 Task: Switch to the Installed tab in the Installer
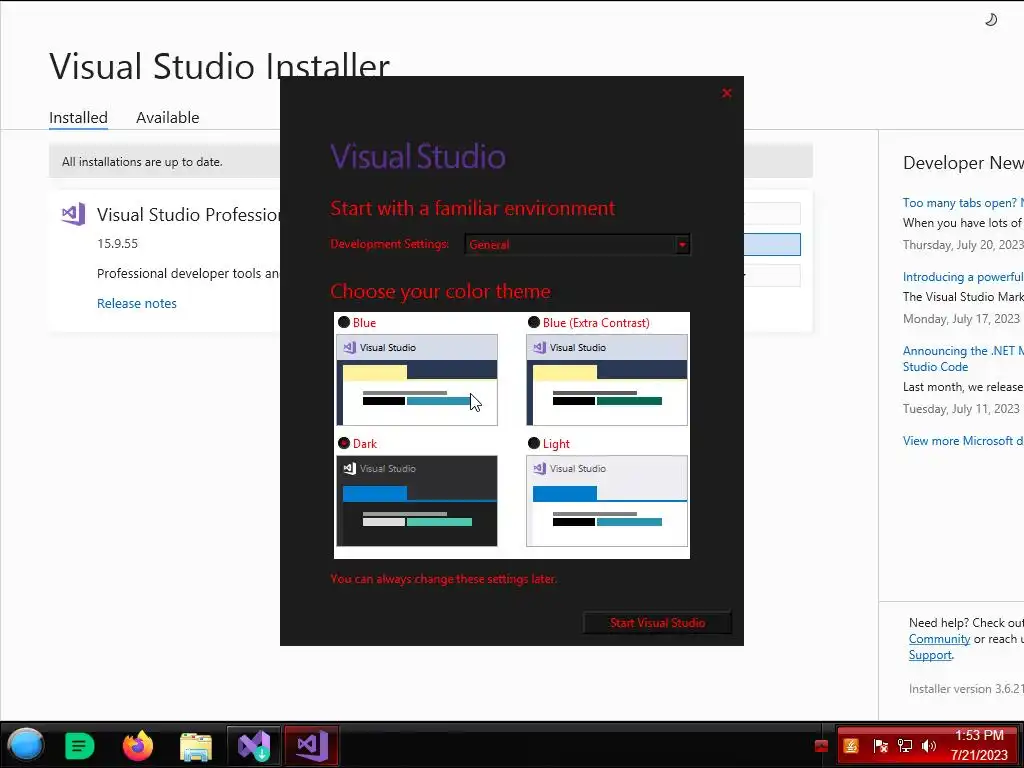78,118
